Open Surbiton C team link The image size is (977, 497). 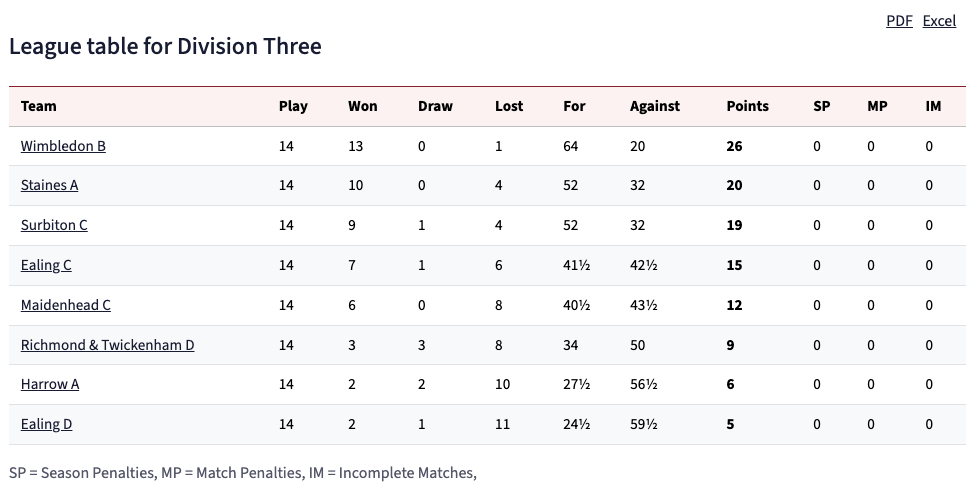(54, 225)
